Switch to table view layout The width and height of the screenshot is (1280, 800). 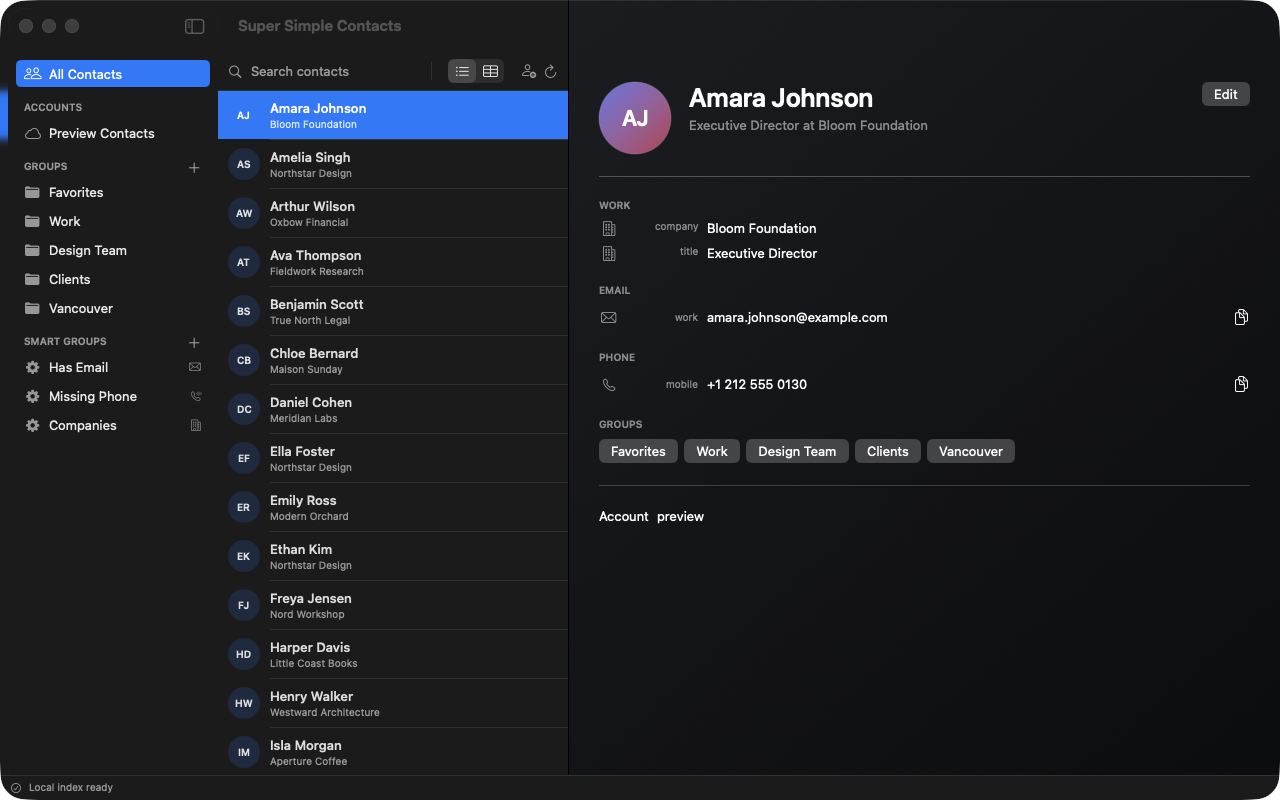pos(490,71)
